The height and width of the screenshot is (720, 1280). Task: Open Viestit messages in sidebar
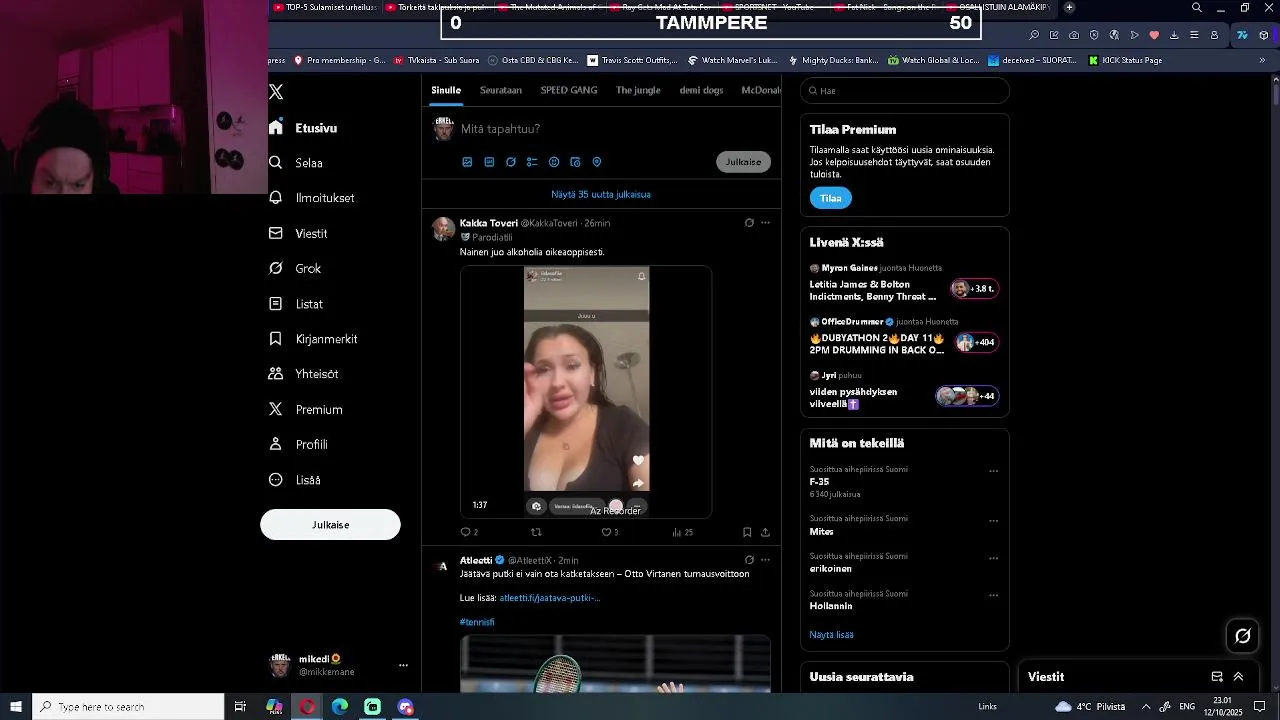pos(298,233)
